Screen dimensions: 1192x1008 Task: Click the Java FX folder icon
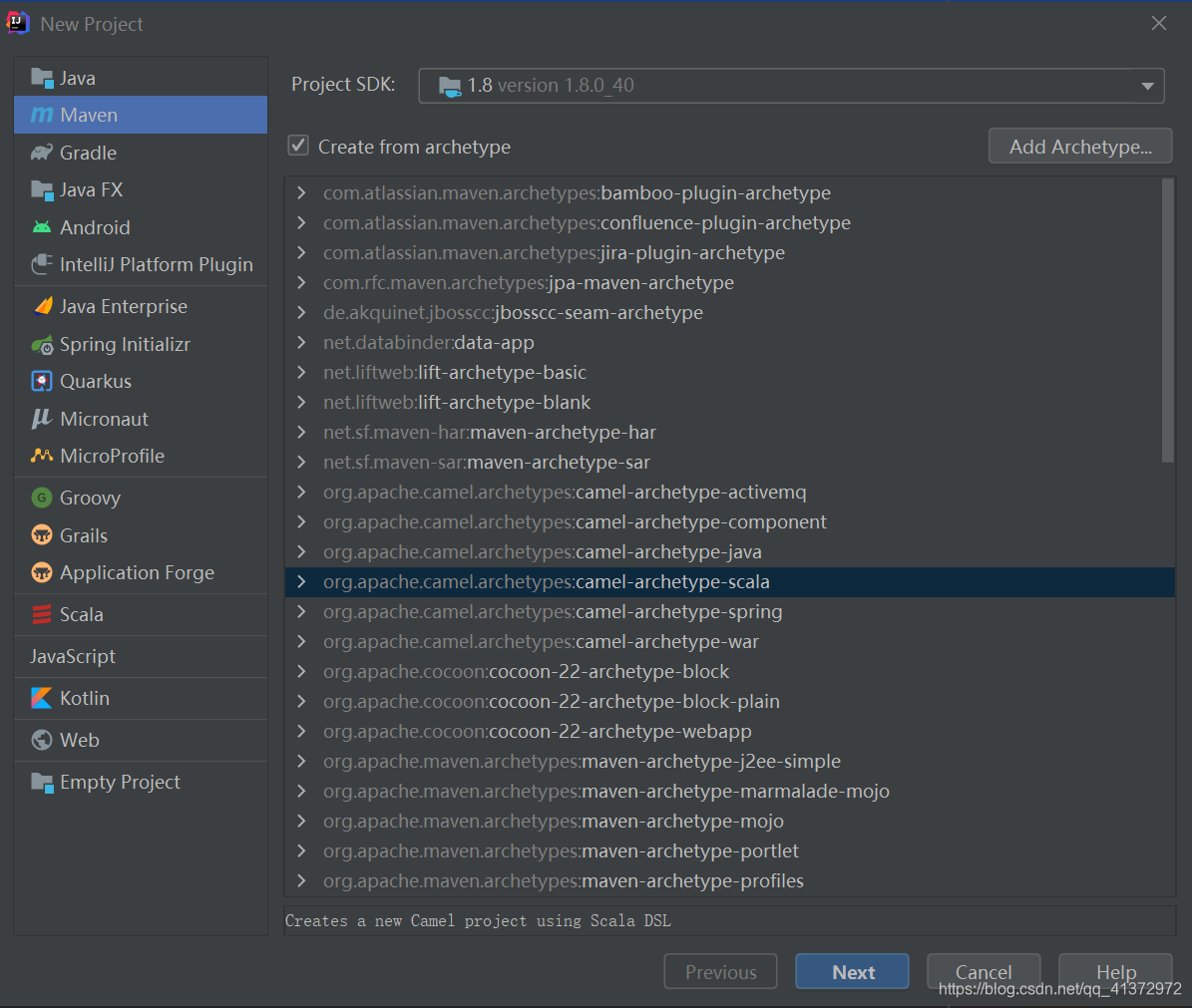point(42,189)
